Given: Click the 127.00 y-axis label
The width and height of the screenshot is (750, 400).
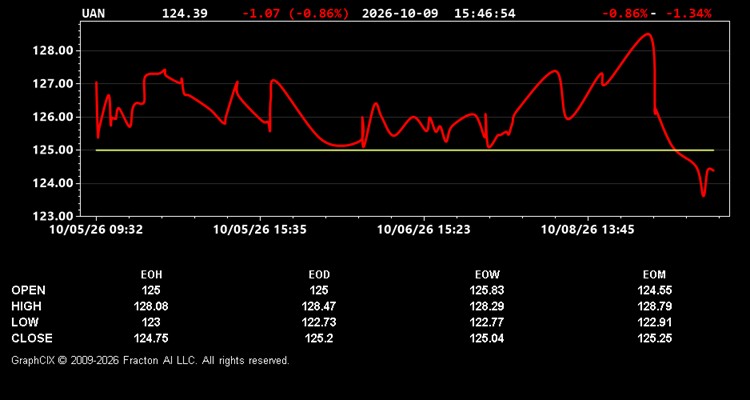Looking at the screenshot, I should tap(53, 84).
